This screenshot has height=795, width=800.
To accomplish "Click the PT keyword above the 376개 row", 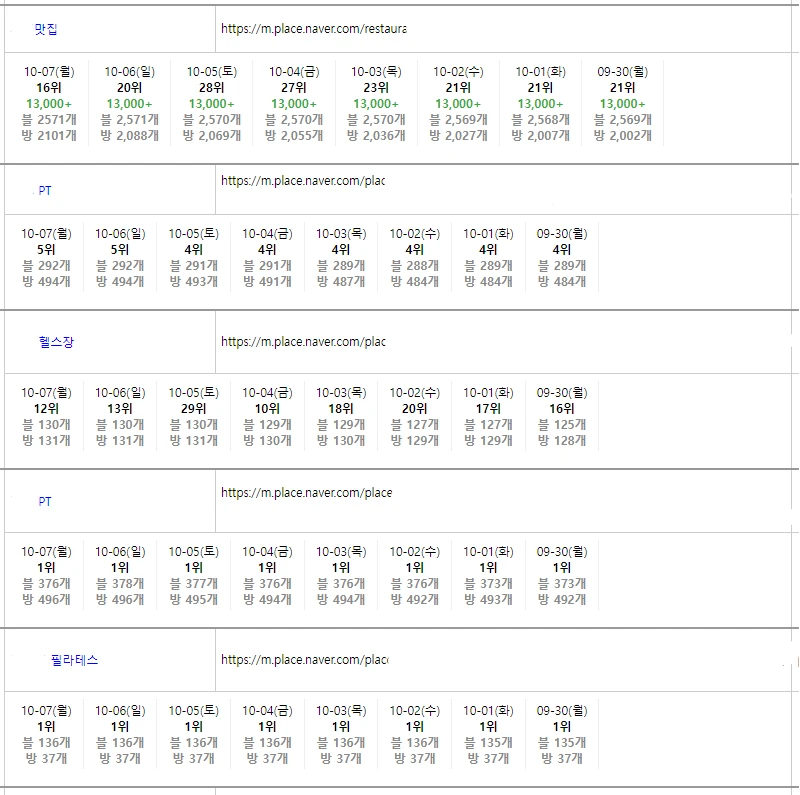I will tap(45, 502).
